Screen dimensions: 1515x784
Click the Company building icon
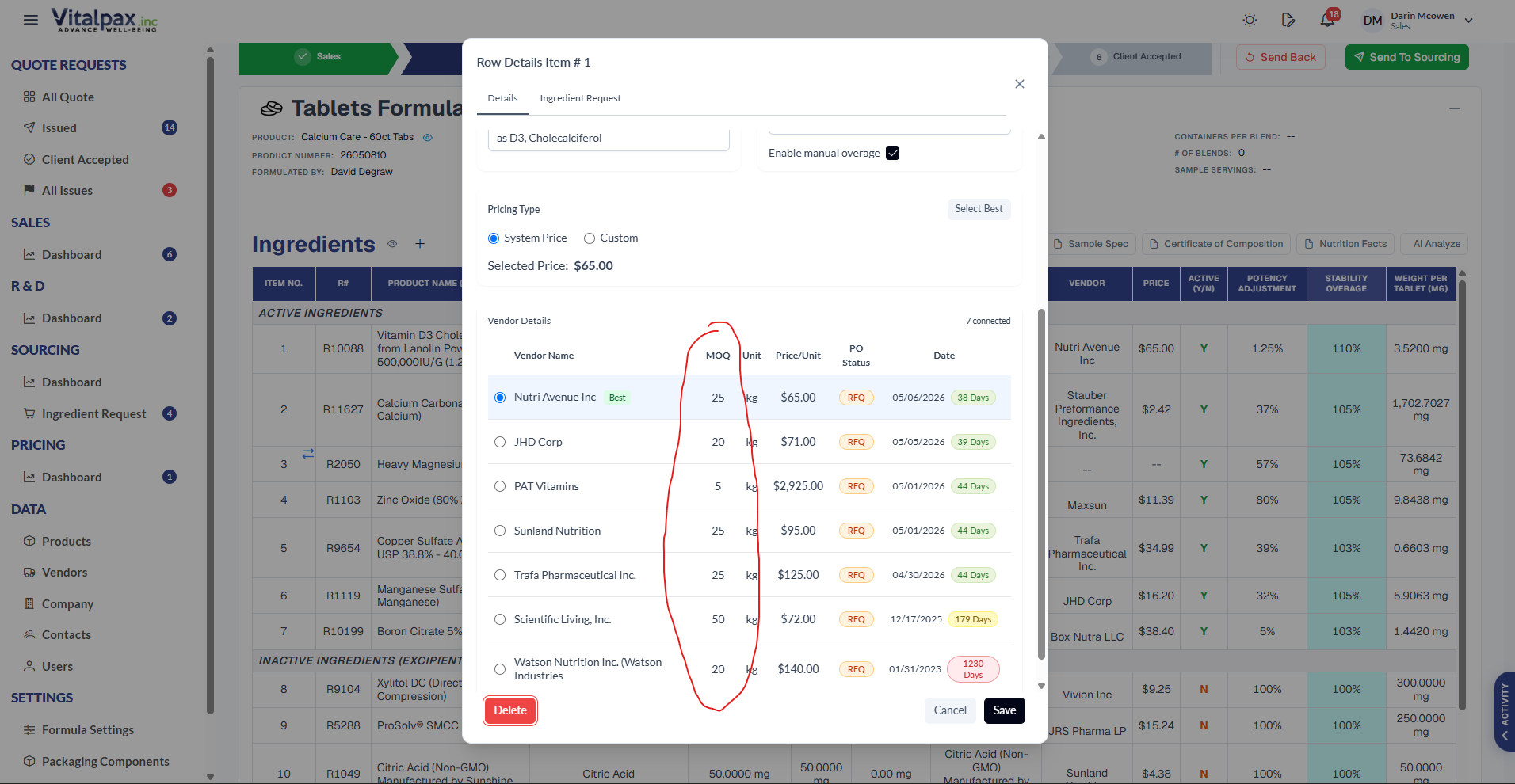tap(29, 603)
